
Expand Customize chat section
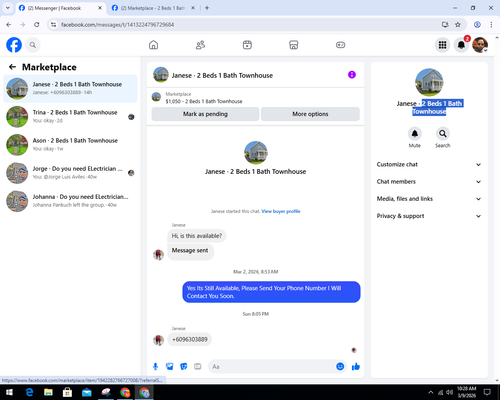429,164
